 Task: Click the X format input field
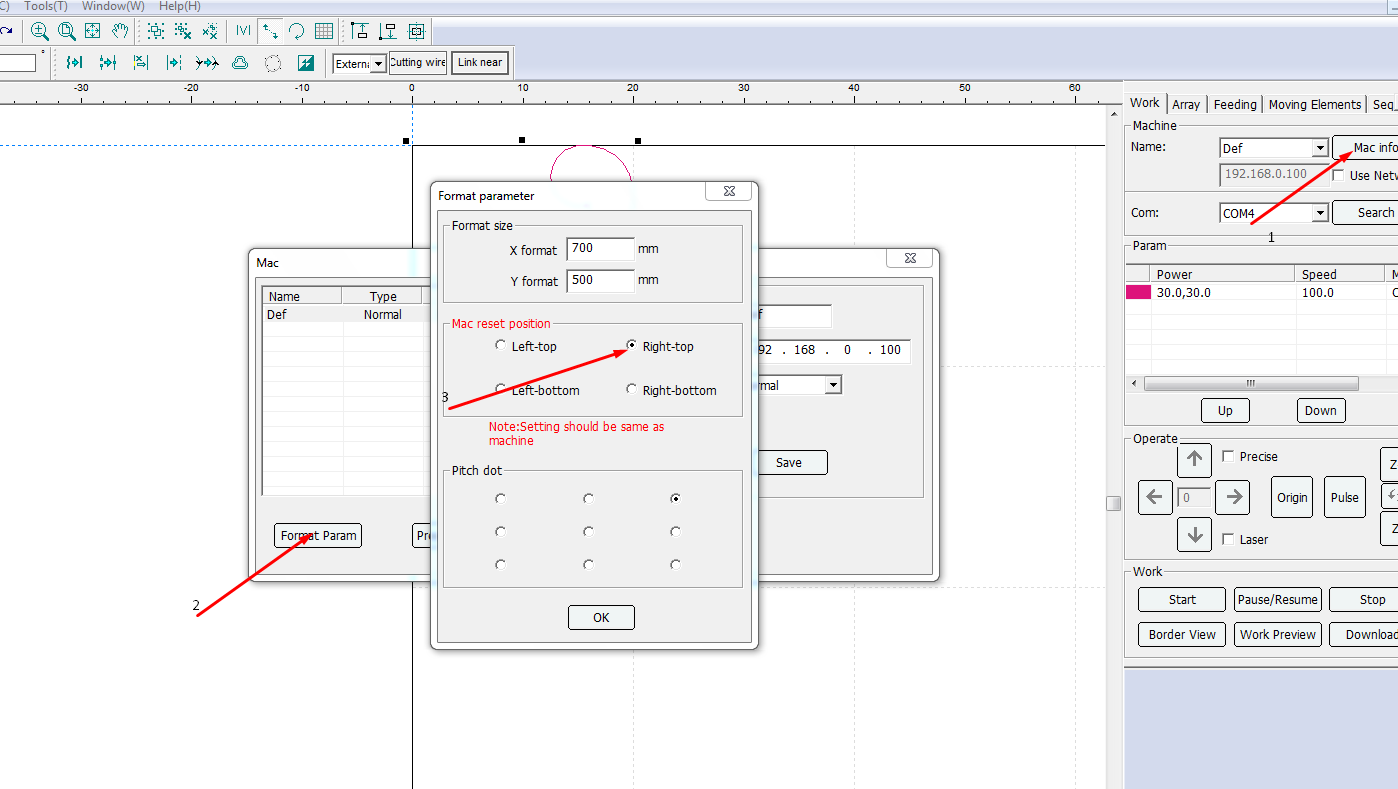(600, 249)
